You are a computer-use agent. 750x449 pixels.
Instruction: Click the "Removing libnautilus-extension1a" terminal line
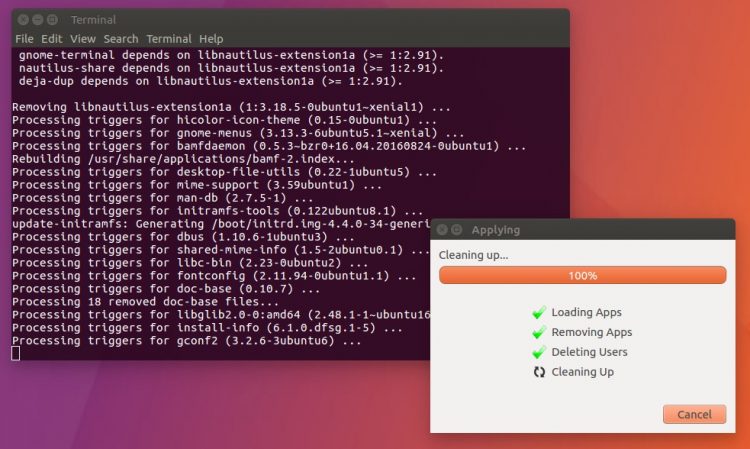tap(231, 107)
